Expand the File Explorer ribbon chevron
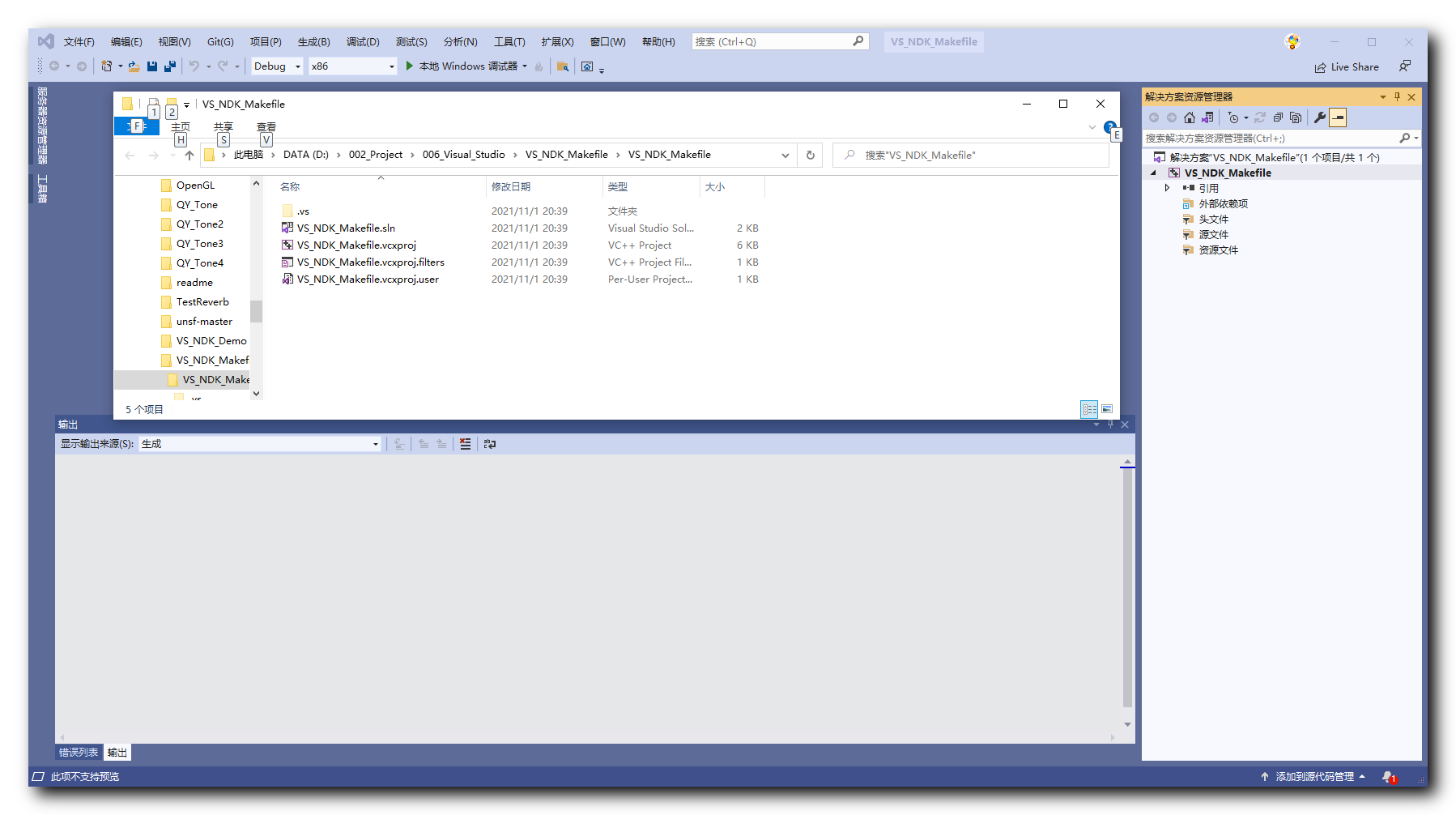The width and height of the screenshot is (1456, 815). tap(1092, 127)
